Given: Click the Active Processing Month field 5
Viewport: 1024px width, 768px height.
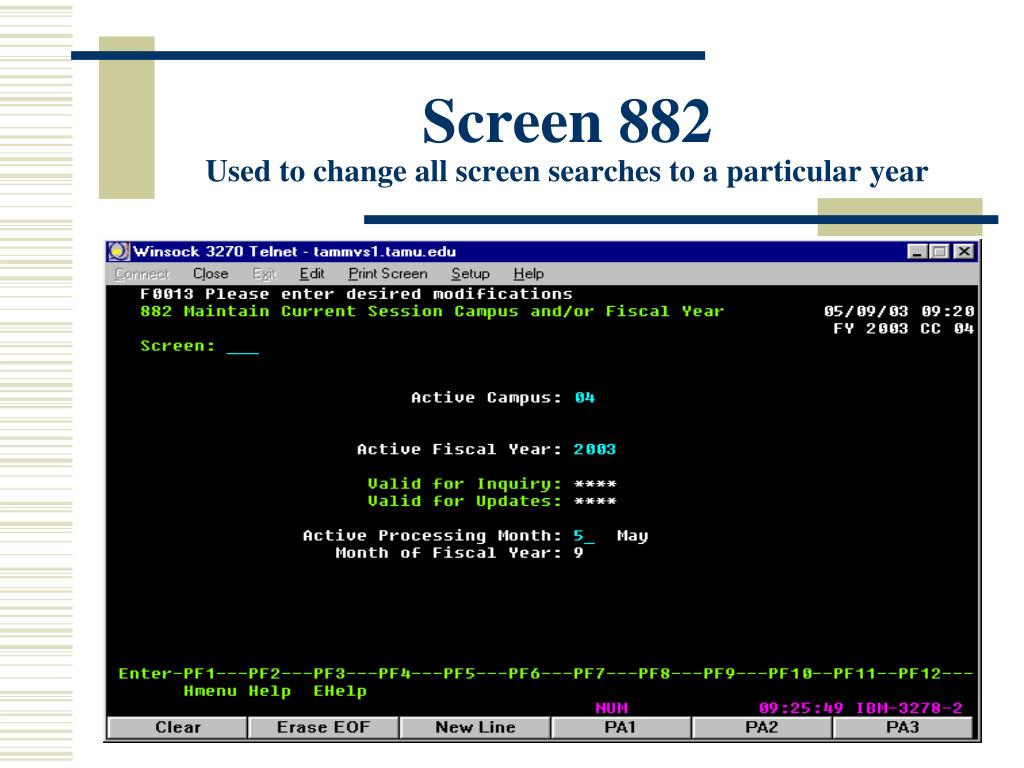Looking at the screenshot, I should pyautogui.click(x=584, y=536).
